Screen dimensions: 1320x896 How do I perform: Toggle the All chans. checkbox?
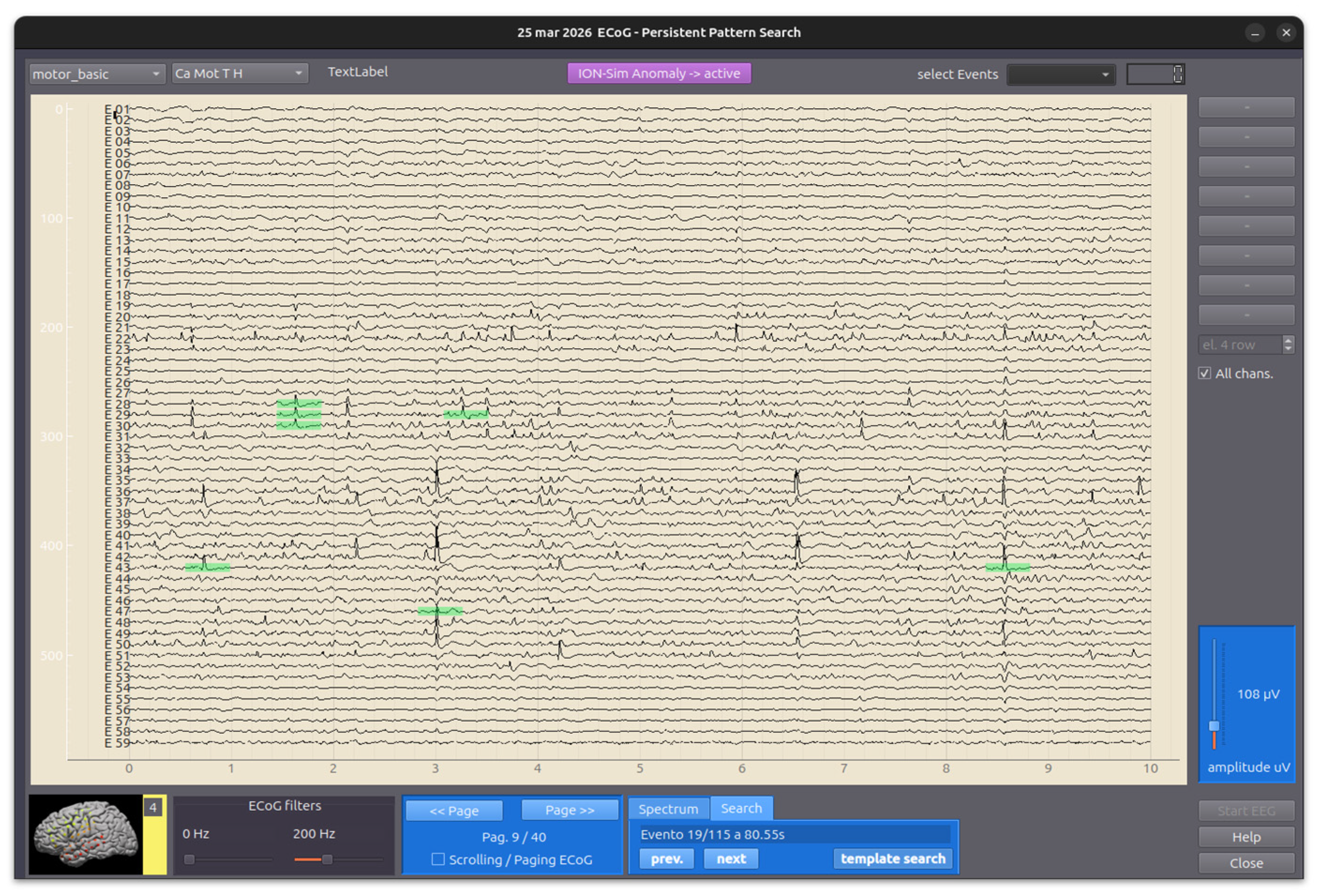[1204, 373]
